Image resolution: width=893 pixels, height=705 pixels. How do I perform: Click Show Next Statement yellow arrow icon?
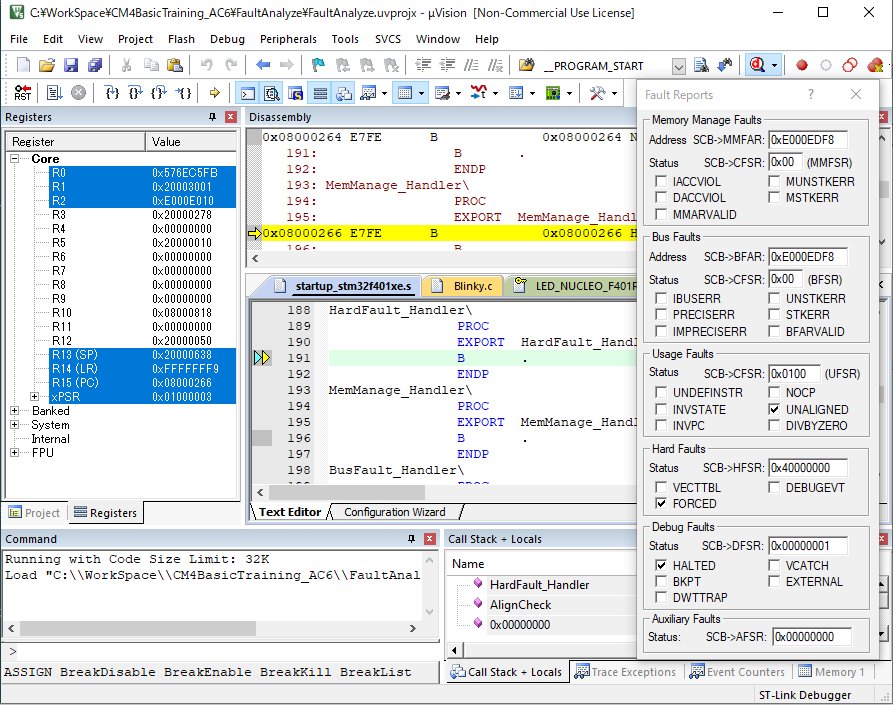215,92
